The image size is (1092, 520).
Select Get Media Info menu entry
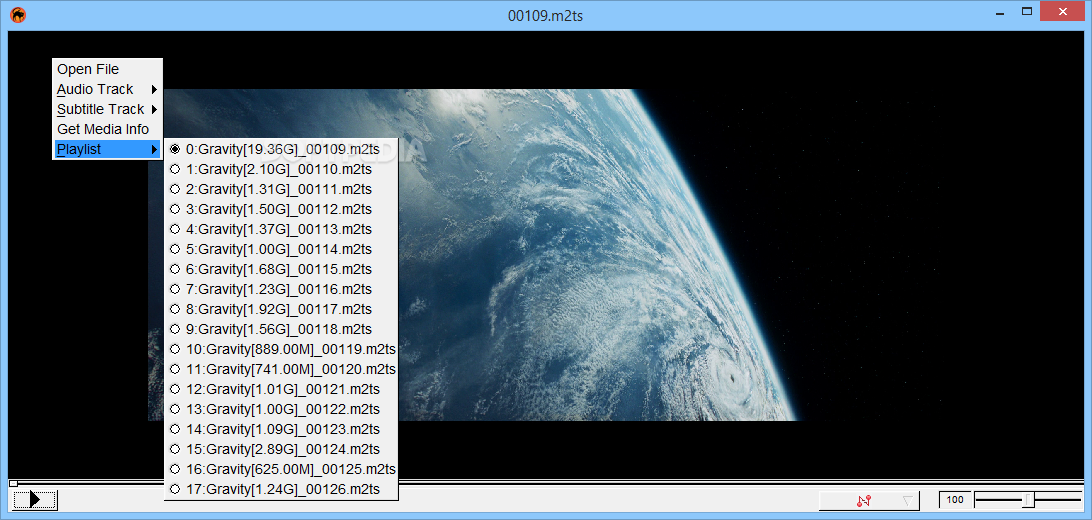click(x=107, y=129)
